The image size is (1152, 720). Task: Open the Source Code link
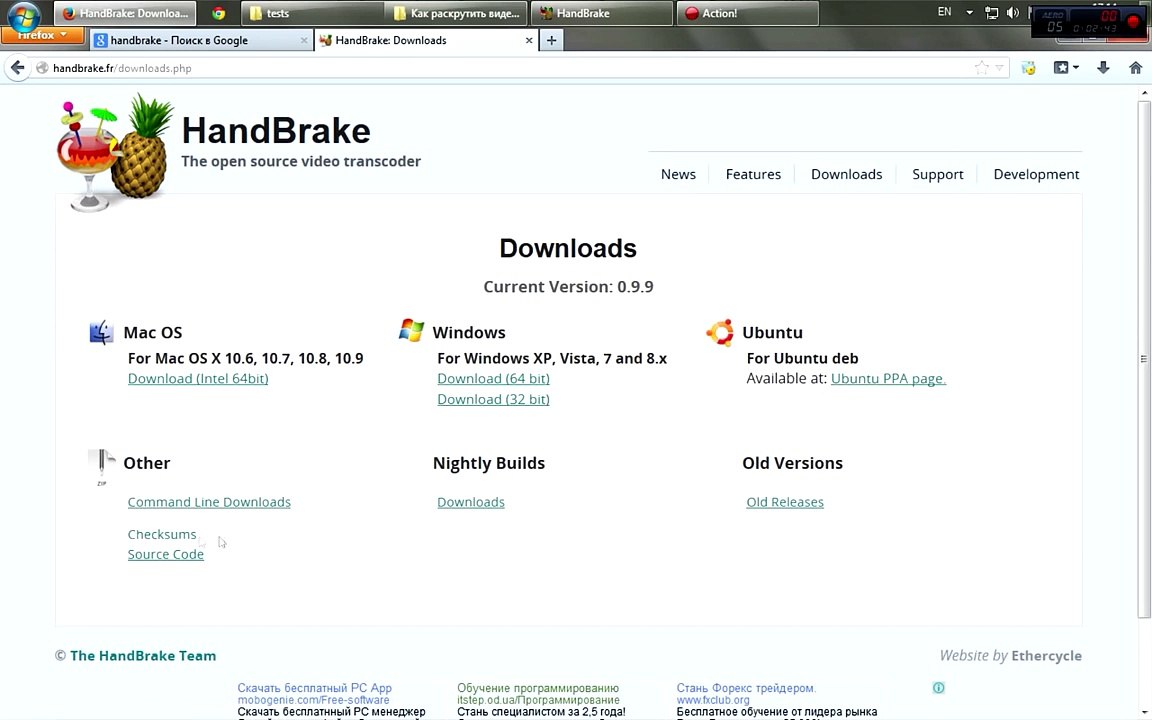pyautogui.click(x=165, y=554)
